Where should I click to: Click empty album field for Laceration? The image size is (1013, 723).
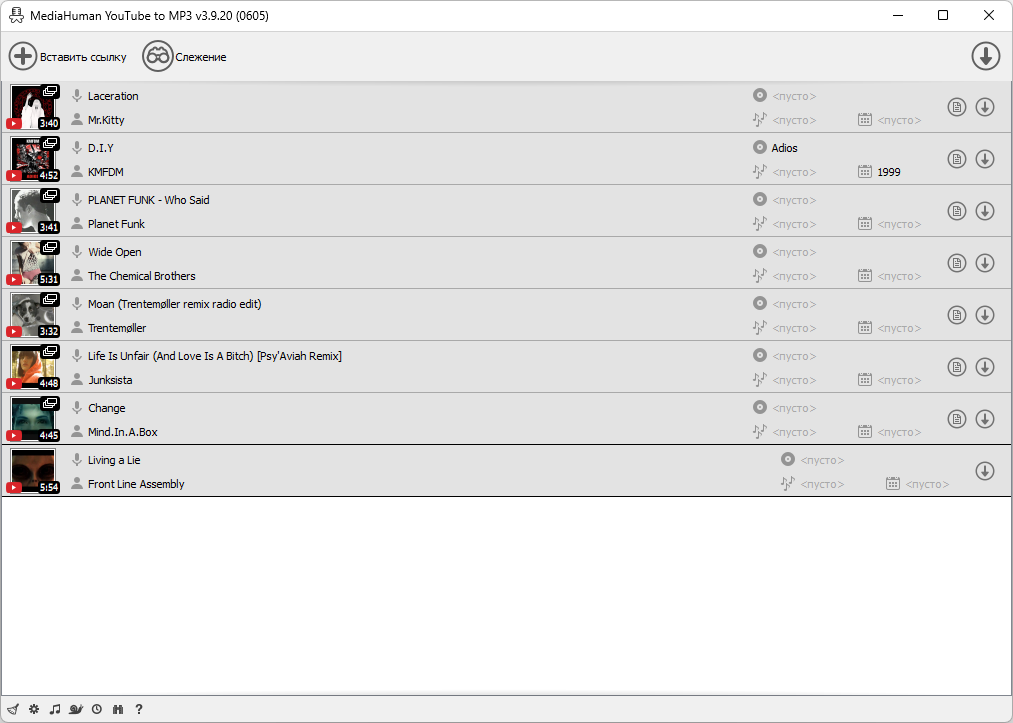coord(794,96)
